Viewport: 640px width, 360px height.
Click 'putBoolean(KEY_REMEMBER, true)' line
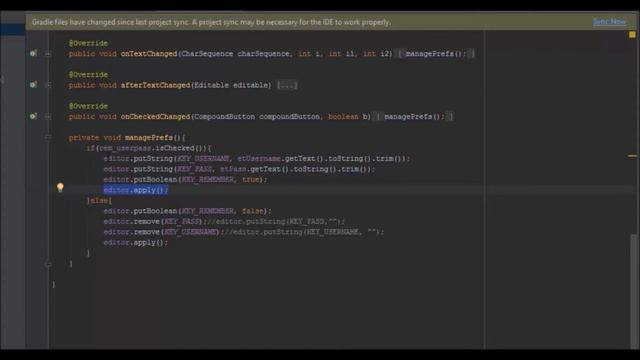click(x=185, y=180)
